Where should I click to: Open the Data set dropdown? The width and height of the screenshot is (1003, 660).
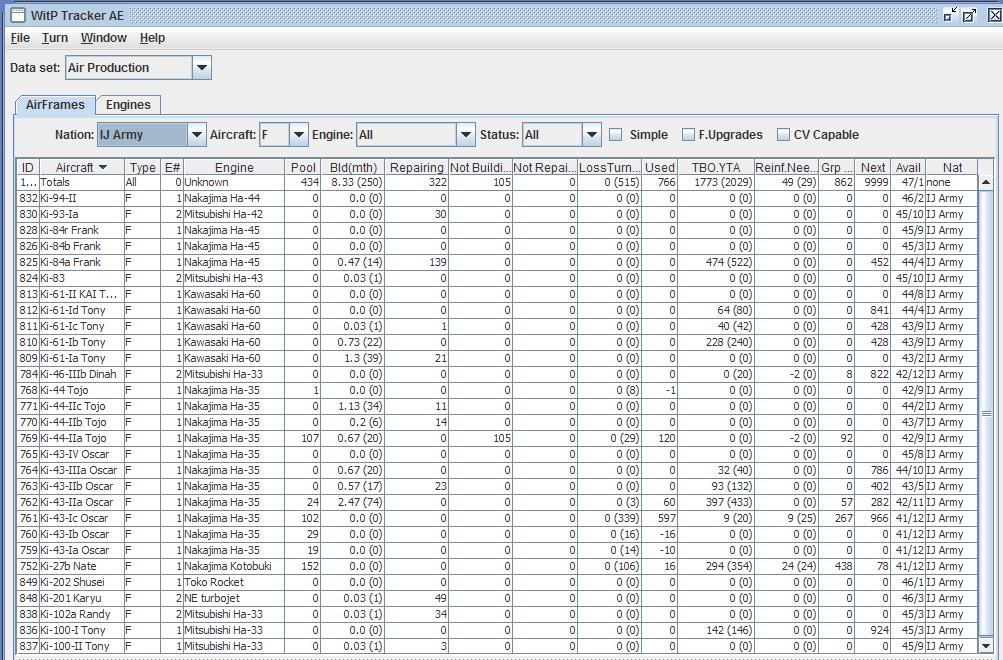coord(201,68)
